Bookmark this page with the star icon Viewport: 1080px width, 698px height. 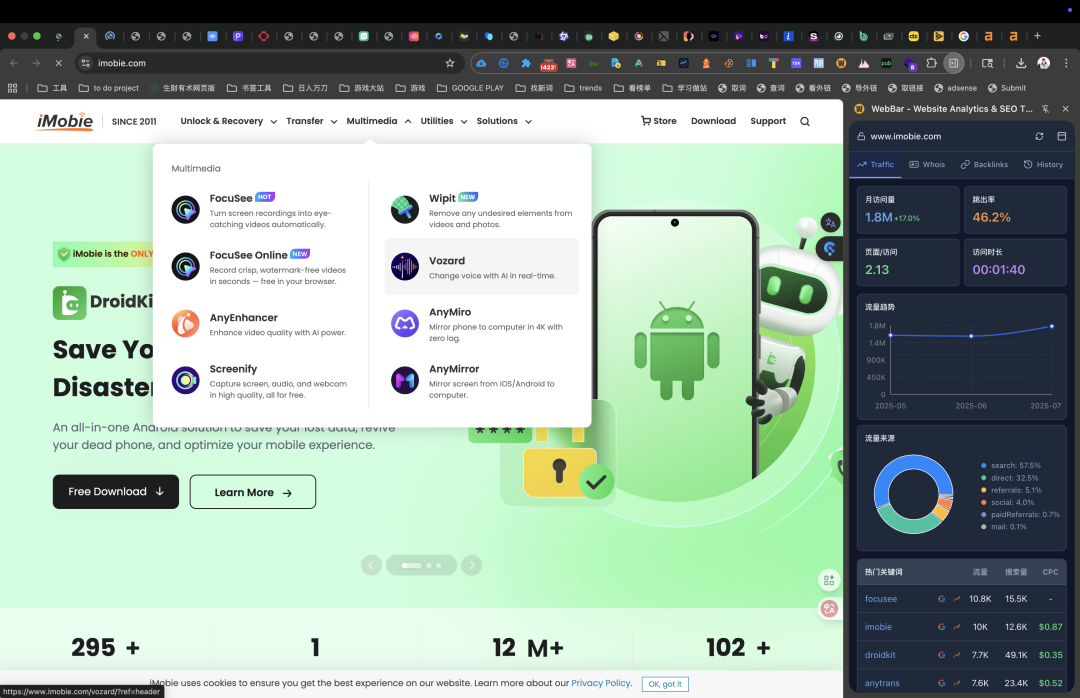(450, 63)
